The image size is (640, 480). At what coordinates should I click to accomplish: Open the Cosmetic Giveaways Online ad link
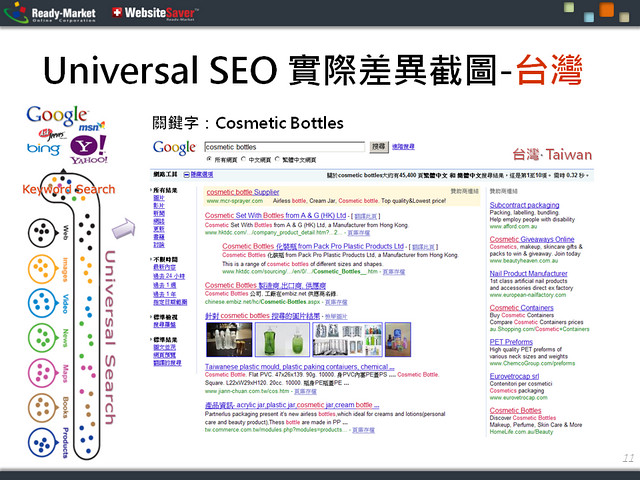(x=532, y=239)
